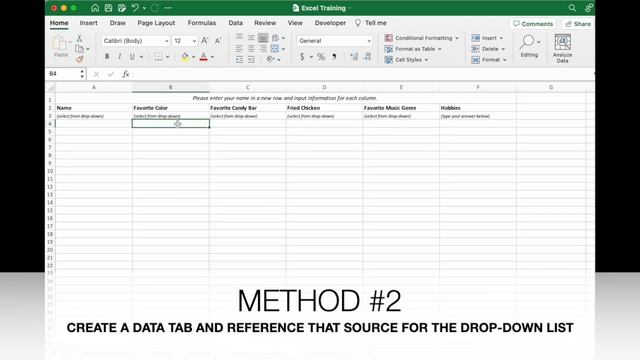This screenshot has width=640, height=360.
Task: Apply the fill color bucket
Action: 185,57
